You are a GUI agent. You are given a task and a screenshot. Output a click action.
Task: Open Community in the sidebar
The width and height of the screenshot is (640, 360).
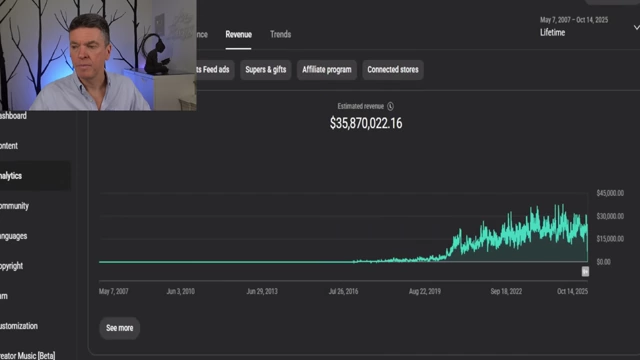click(x=14, y=206)
